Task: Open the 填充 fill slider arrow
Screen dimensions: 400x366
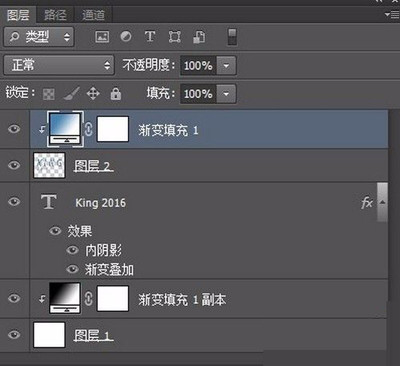Action: [226, 94]
